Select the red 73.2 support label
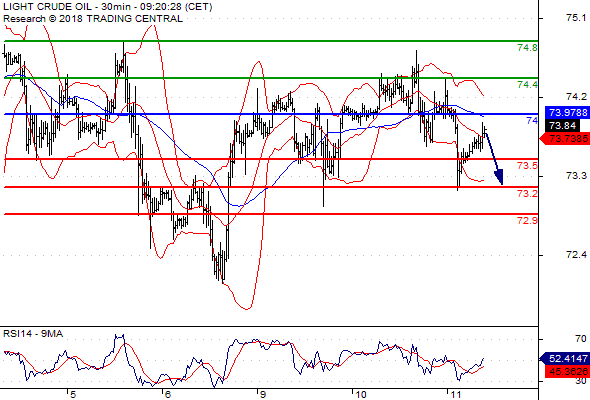590x400 pixels. pyautogui.click(x=527, y=194)
